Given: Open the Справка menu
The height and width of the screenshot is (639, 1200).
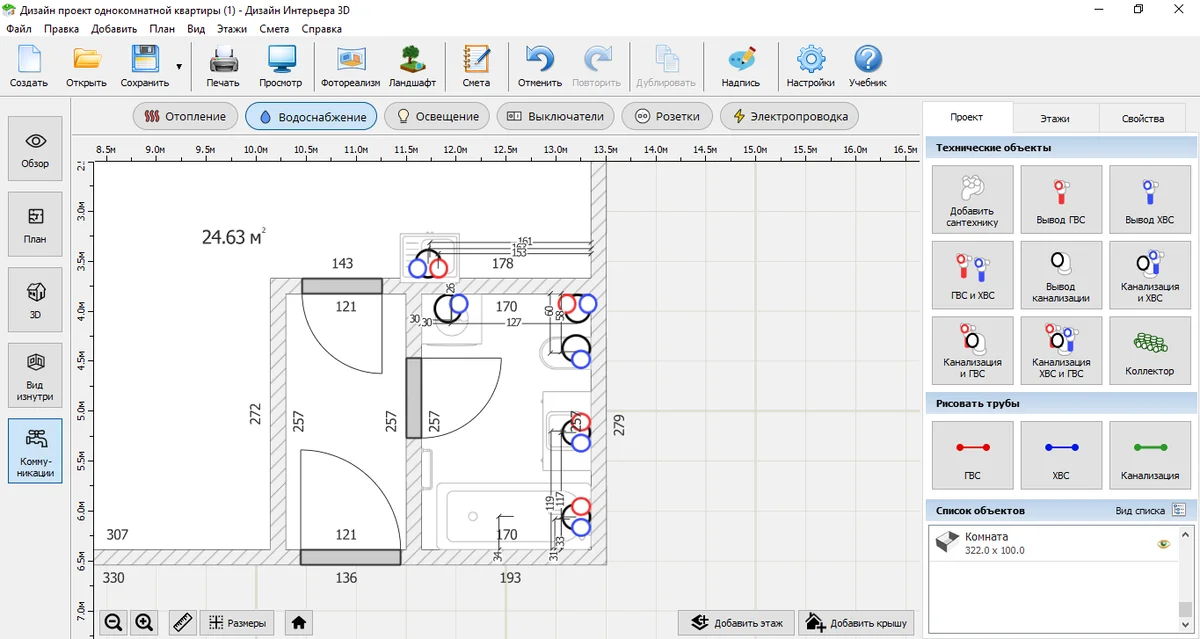Looking at the screenshot, I should coord(321,29).
